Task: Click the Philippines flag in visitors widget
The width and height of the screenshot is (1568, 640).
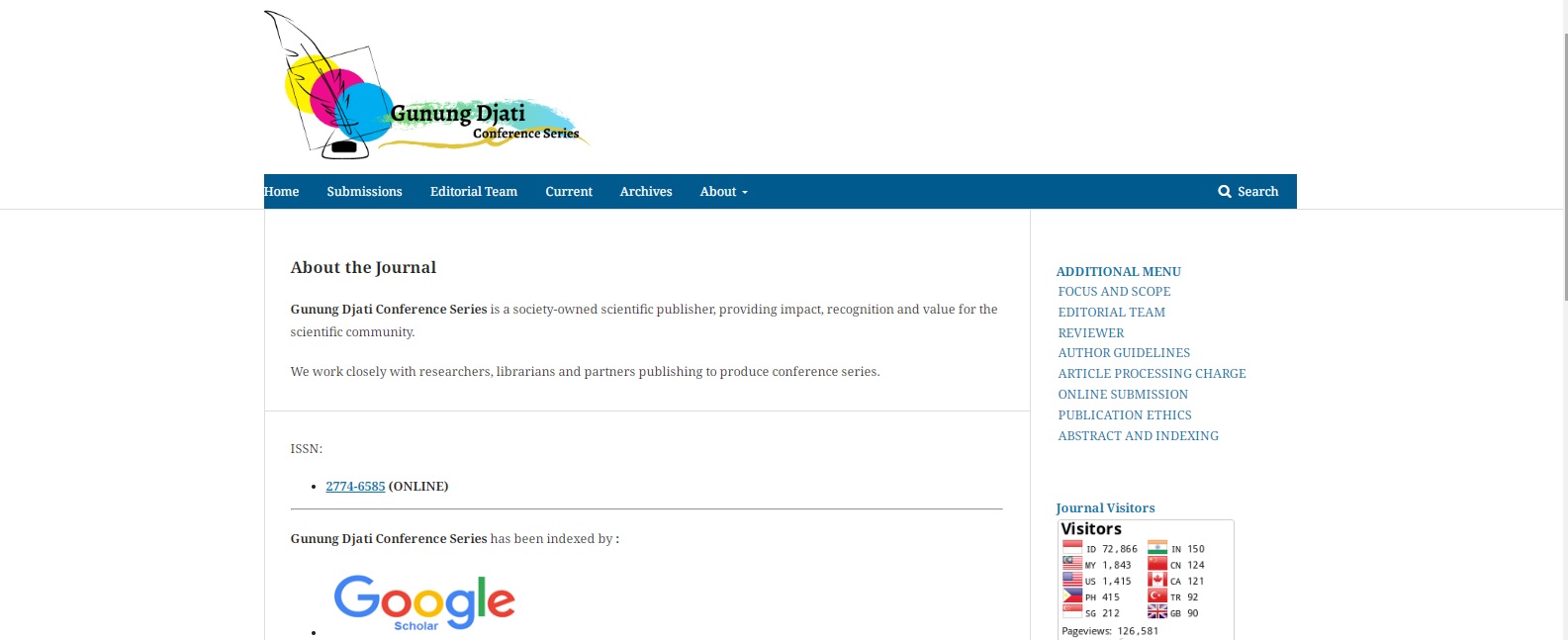Action: 1072,596
